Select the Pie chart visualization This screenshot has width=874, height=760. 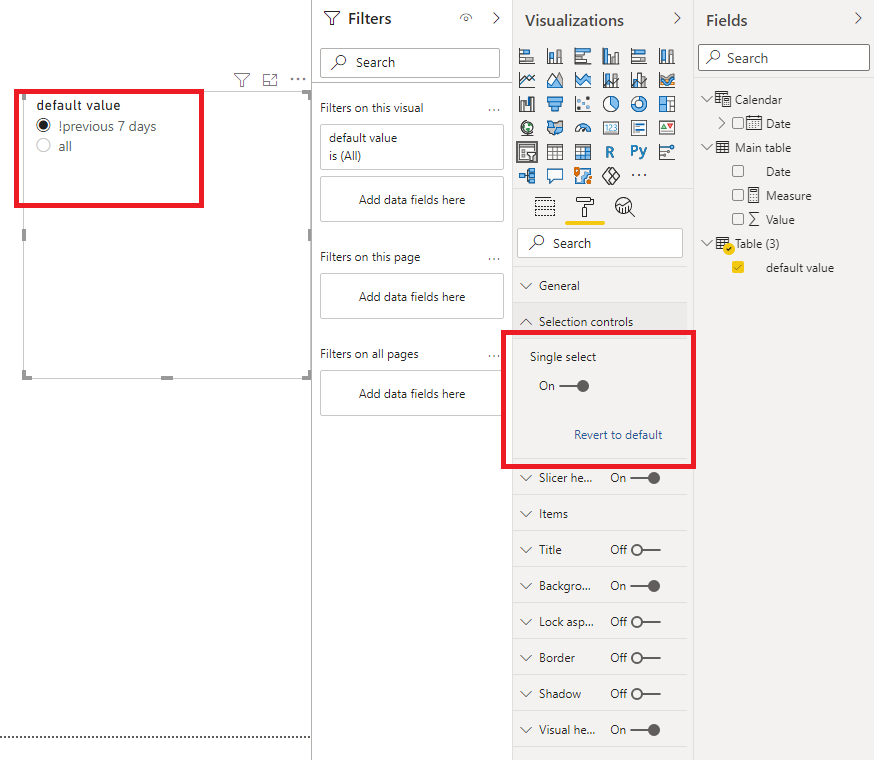pos(611,104)
